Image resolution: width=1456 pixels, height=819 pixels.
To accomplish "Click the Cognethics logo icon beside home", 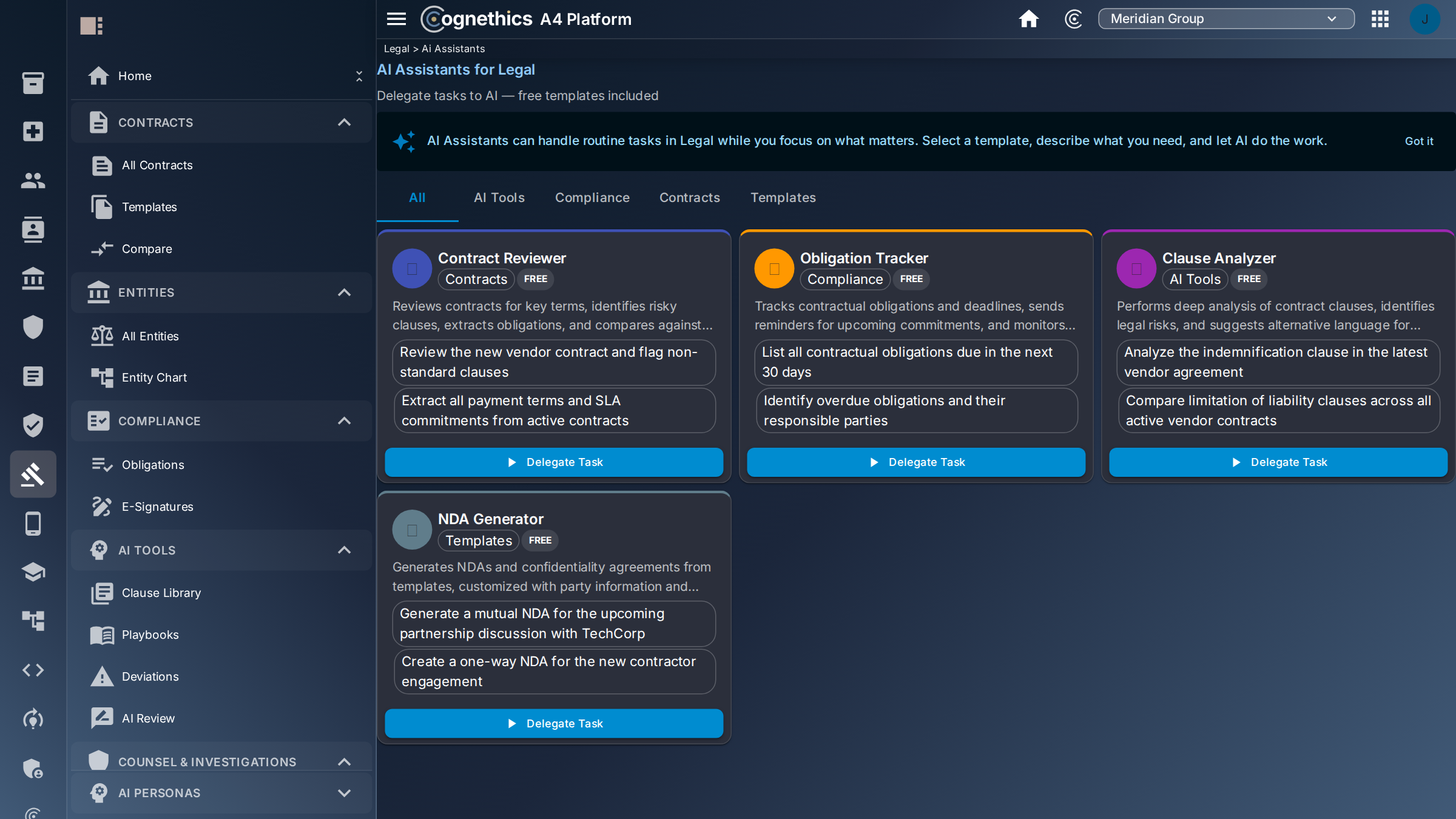I will pyautogui.click(x=1073, y=19).
